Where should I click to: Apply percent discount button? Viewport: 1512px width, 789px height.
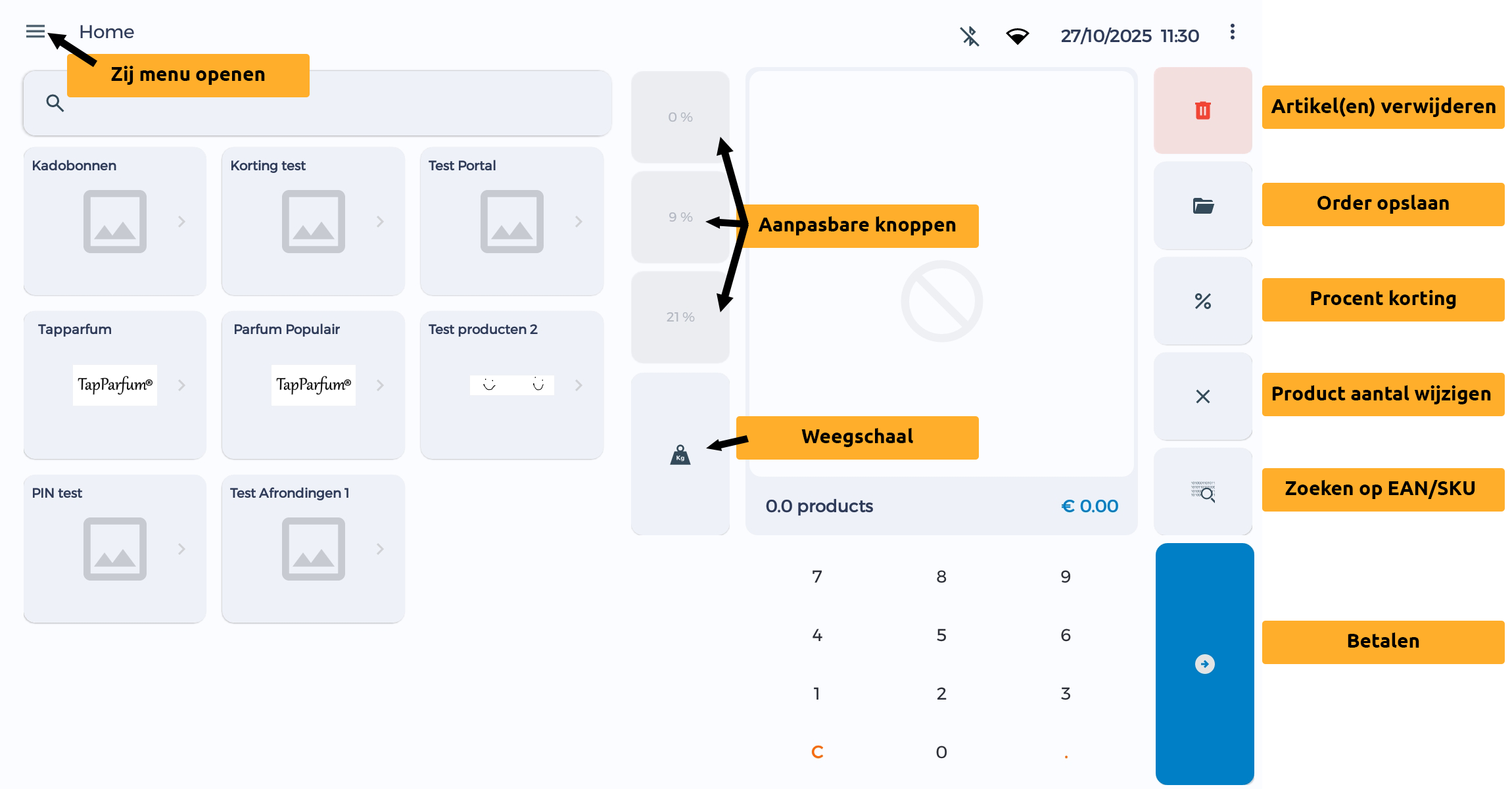(x=1202, y=301)
